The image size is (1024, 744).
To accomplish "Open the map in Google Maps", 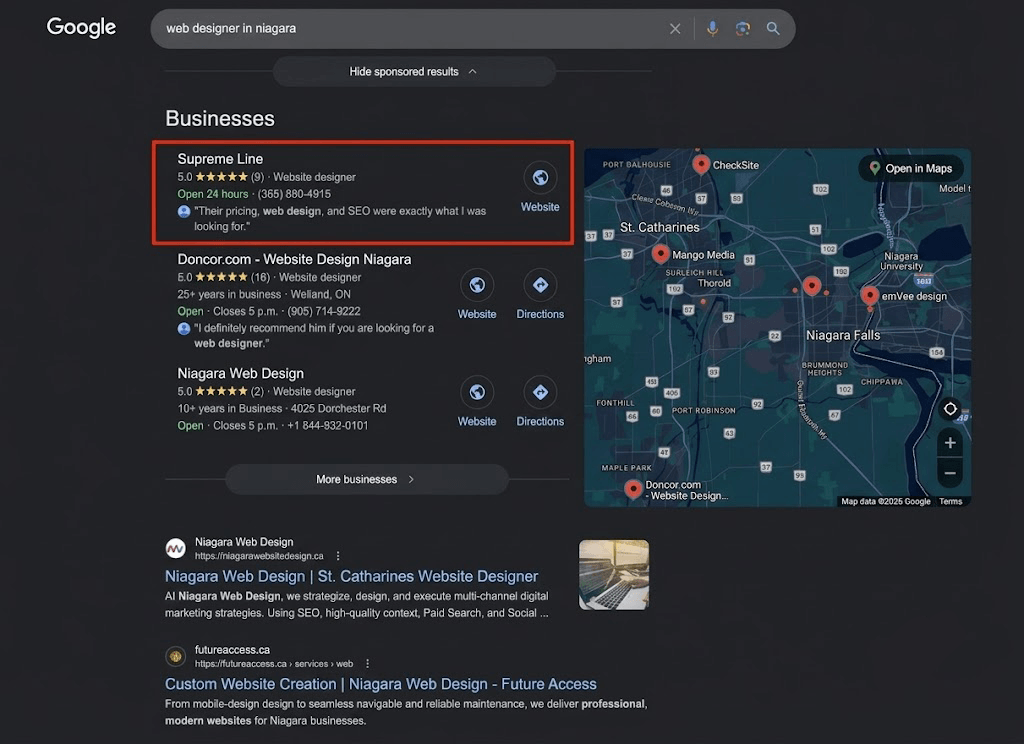I will point(911,169).
